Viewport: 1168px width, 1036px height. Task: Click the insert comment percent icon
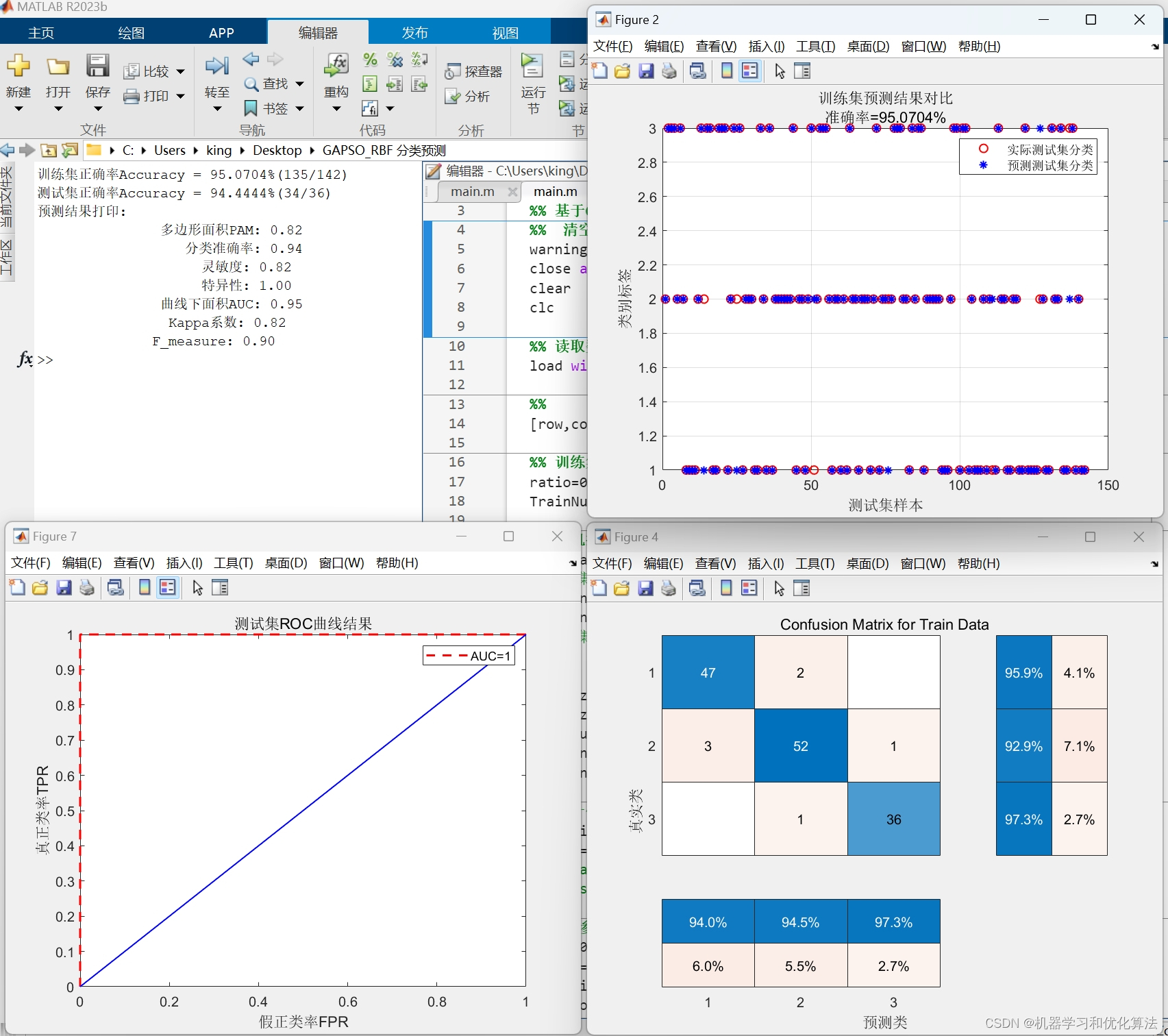(370, 60)
